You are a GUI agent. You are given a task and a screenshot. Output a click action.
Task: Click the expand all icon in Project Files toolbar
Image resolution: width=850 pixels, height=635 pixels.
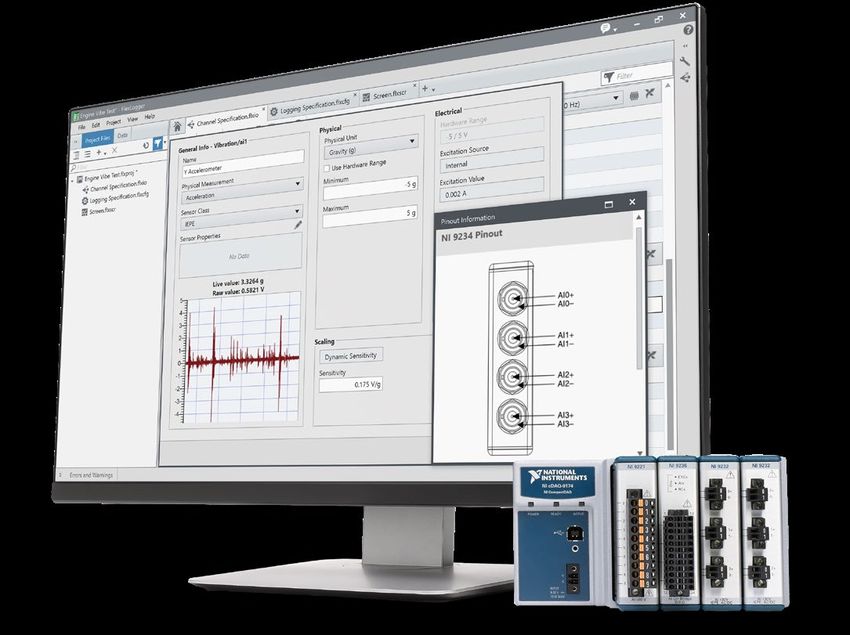76,155
